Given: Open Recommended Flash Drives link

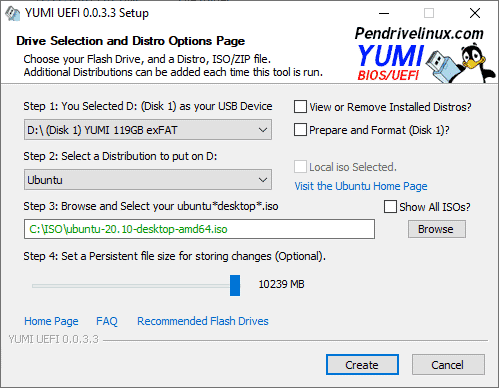Looking at the screenshot, I should pos(203,321).
